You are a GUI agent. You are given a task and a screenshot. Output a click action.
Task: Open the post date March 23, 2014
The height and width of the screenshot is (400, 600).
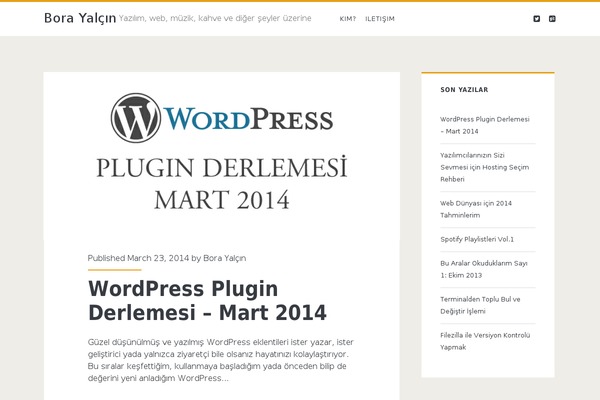158,258
